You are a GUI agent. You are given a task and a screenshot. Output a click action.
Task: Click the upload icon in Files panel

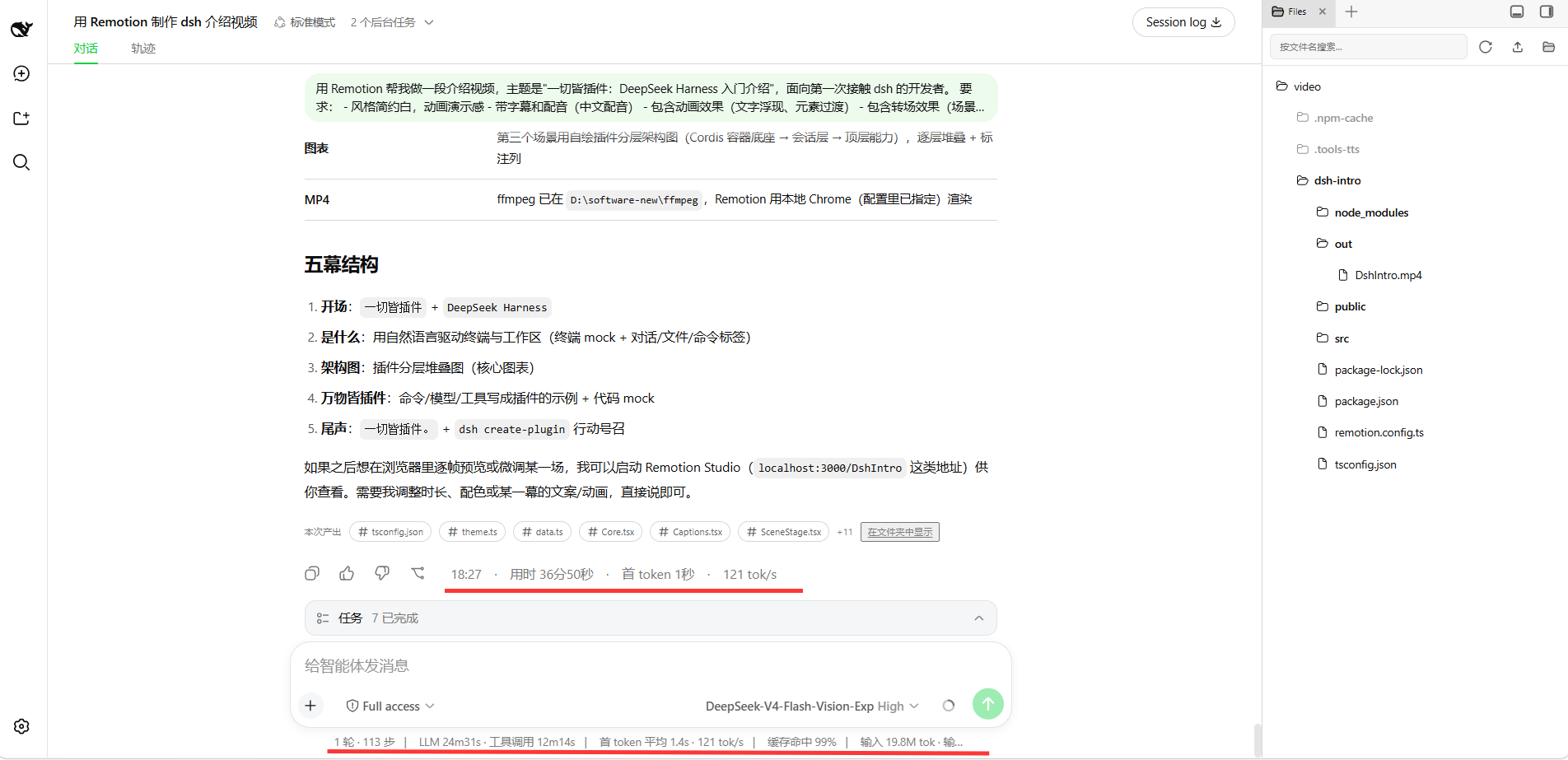[x=1518, y=47]
